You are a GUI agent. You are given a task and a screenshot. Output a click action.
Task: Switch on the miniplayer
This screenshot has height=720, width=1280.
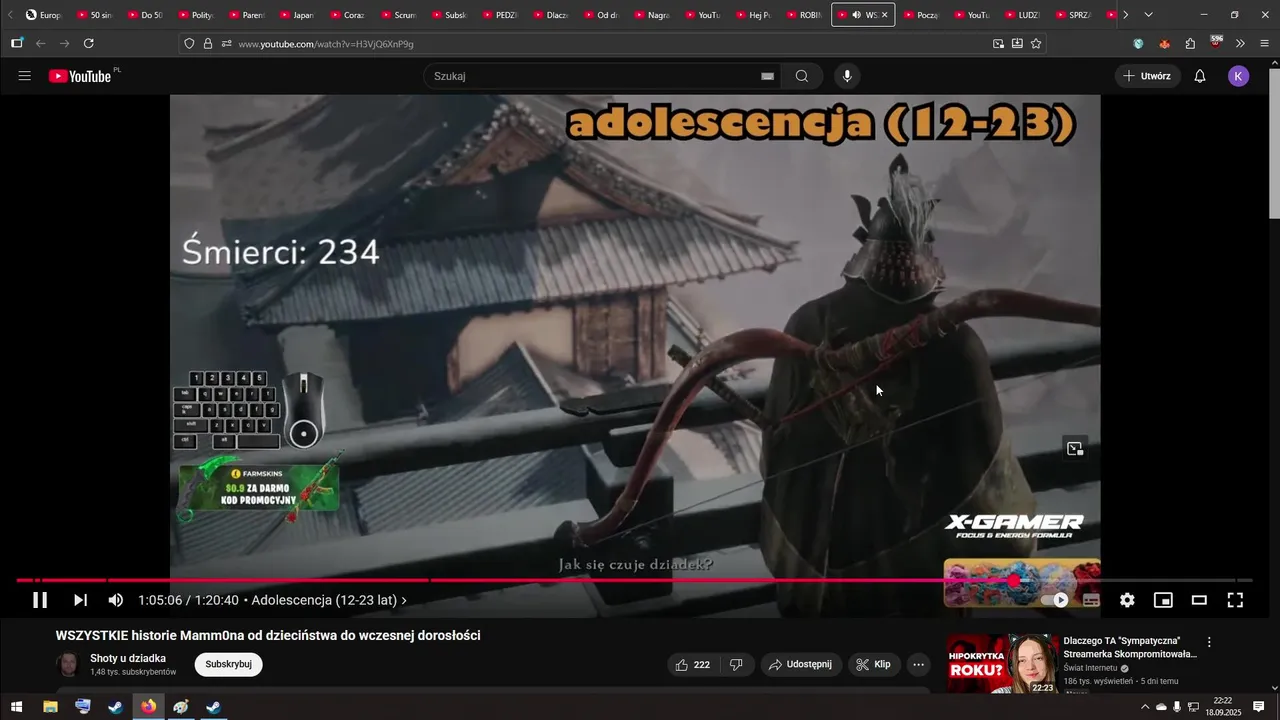coord(1163,600)
